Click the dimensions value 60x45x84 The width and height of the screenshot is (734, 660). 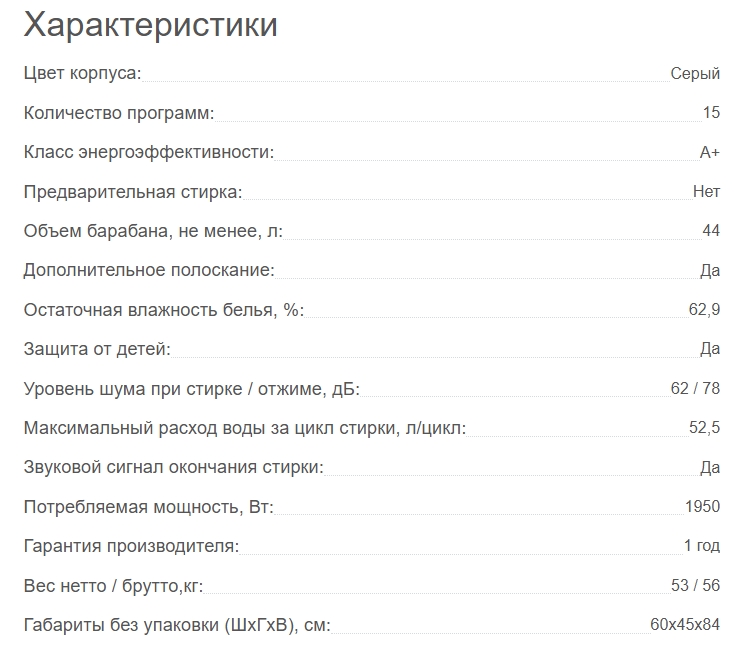(685, 625)
